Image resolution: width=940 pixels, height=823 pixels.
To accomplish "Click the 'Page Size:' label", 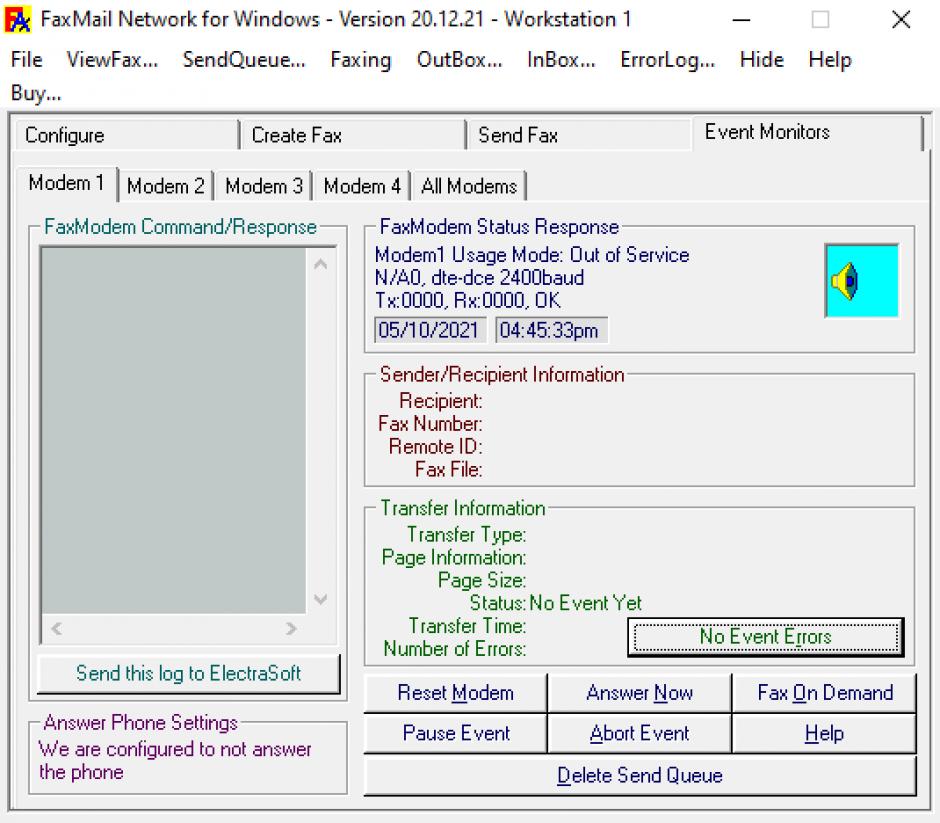I will [482, 580].
